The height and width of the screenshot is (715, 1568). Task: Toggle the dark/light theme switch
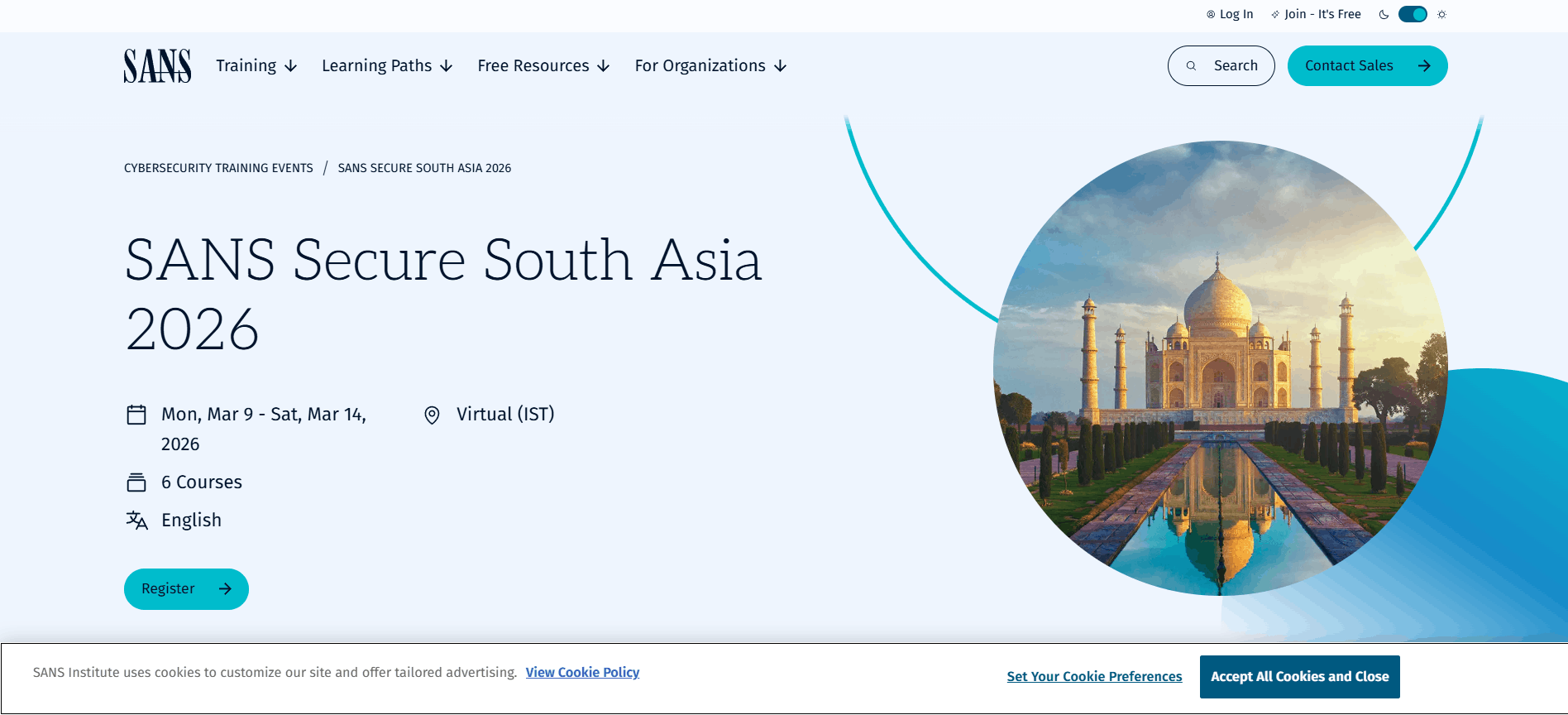tap(1413, 14)
